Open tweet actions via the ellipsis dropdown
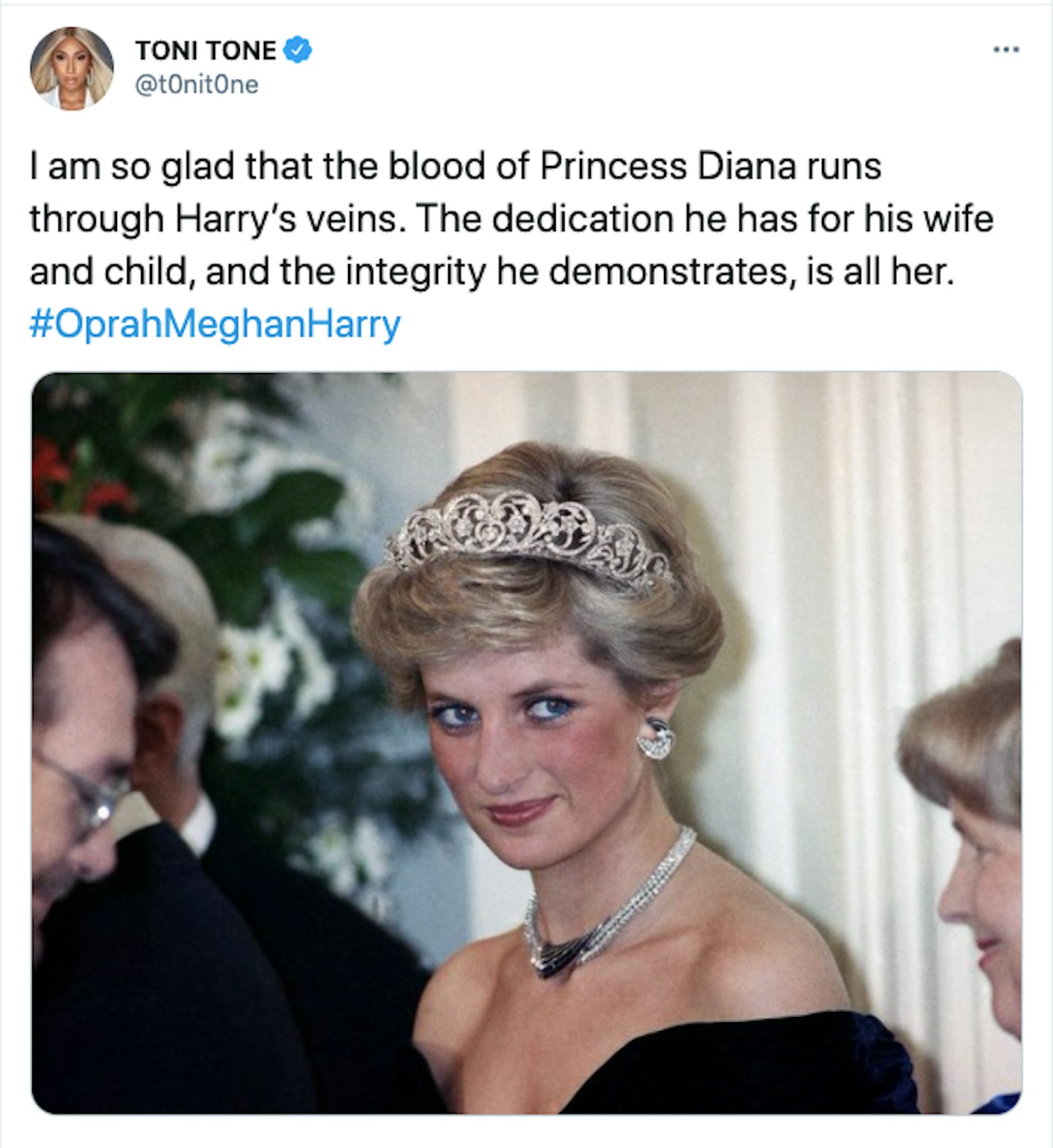 [1008, 48]
